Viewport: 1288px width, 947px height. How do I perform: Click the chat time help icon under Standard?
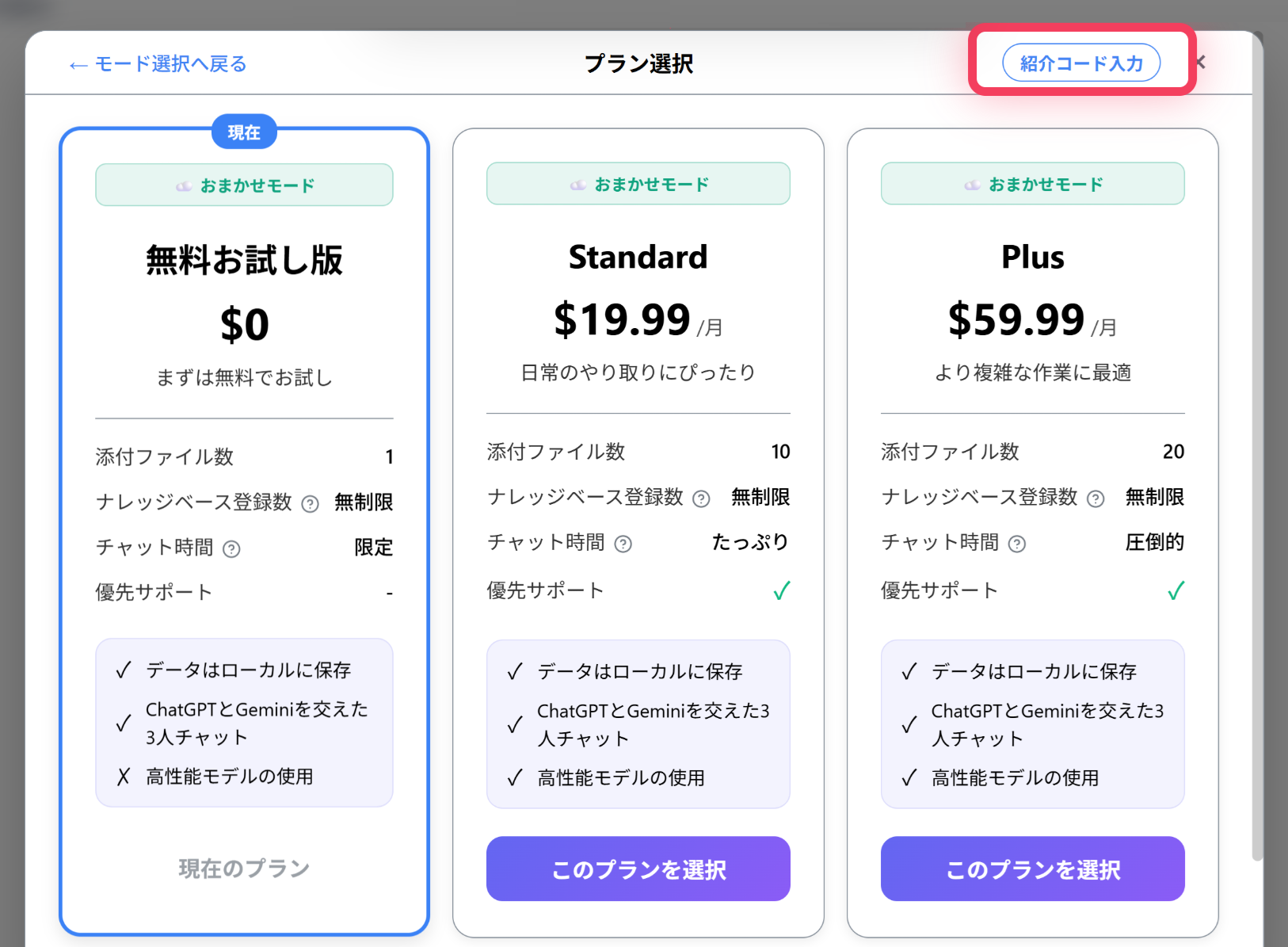click(x=624, y=544)
